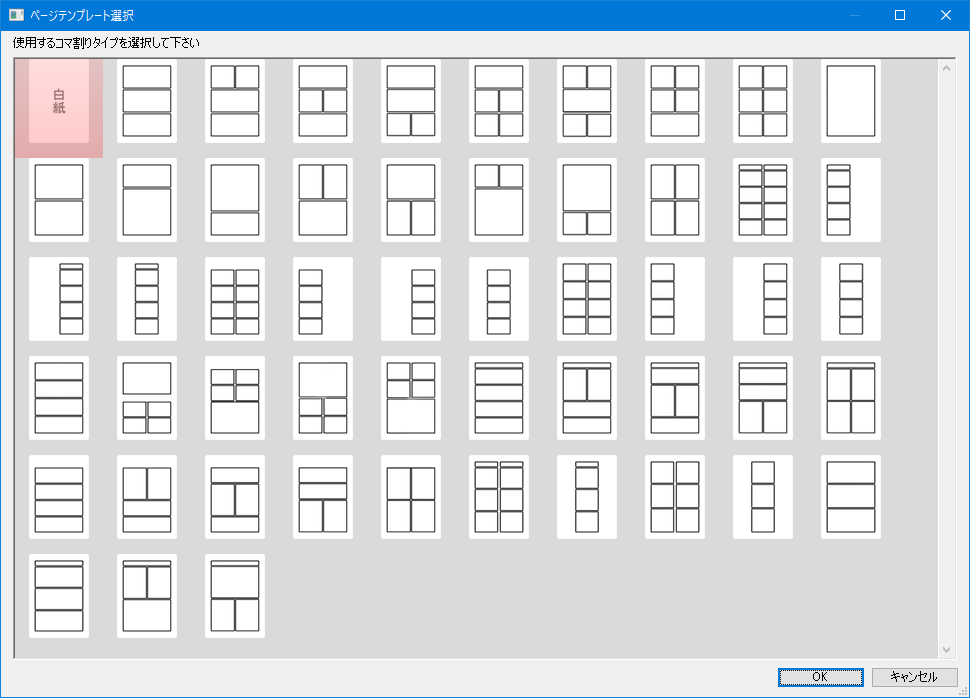Choose first-row layout: split top and middle, wide bottom

click(x=675, y=101)
